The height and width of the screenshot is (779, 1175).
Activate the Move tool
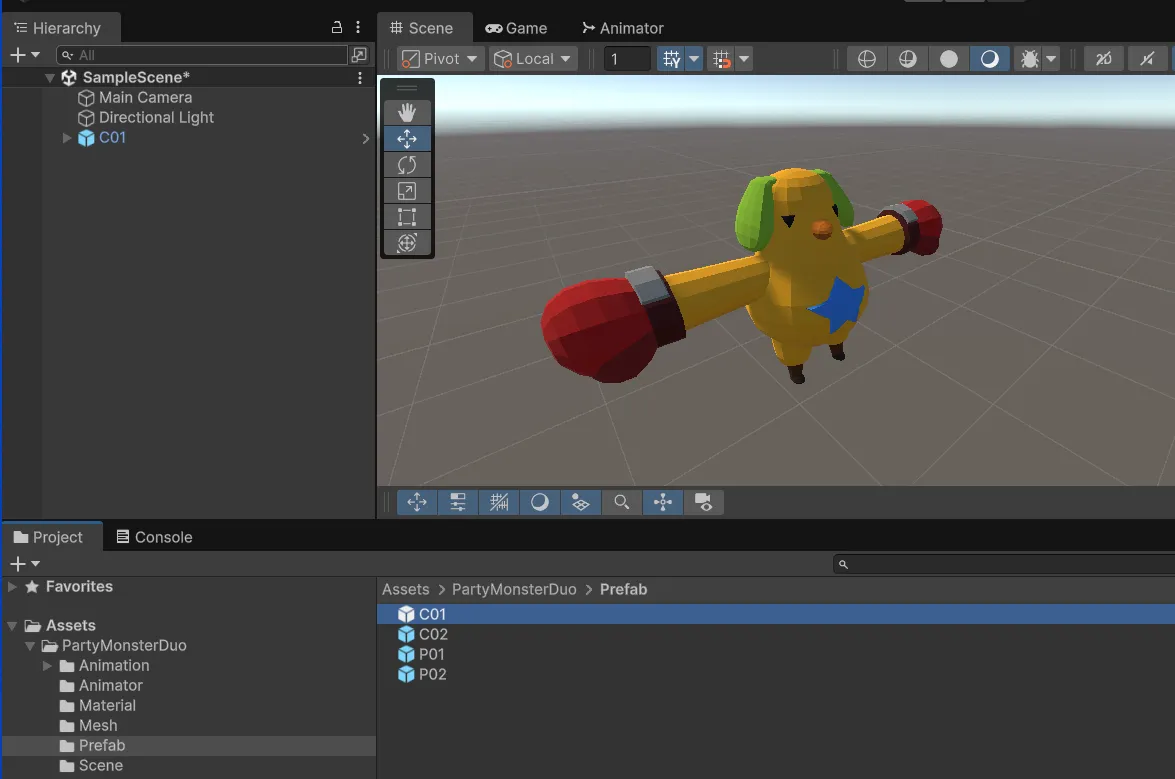coord(407,139)
